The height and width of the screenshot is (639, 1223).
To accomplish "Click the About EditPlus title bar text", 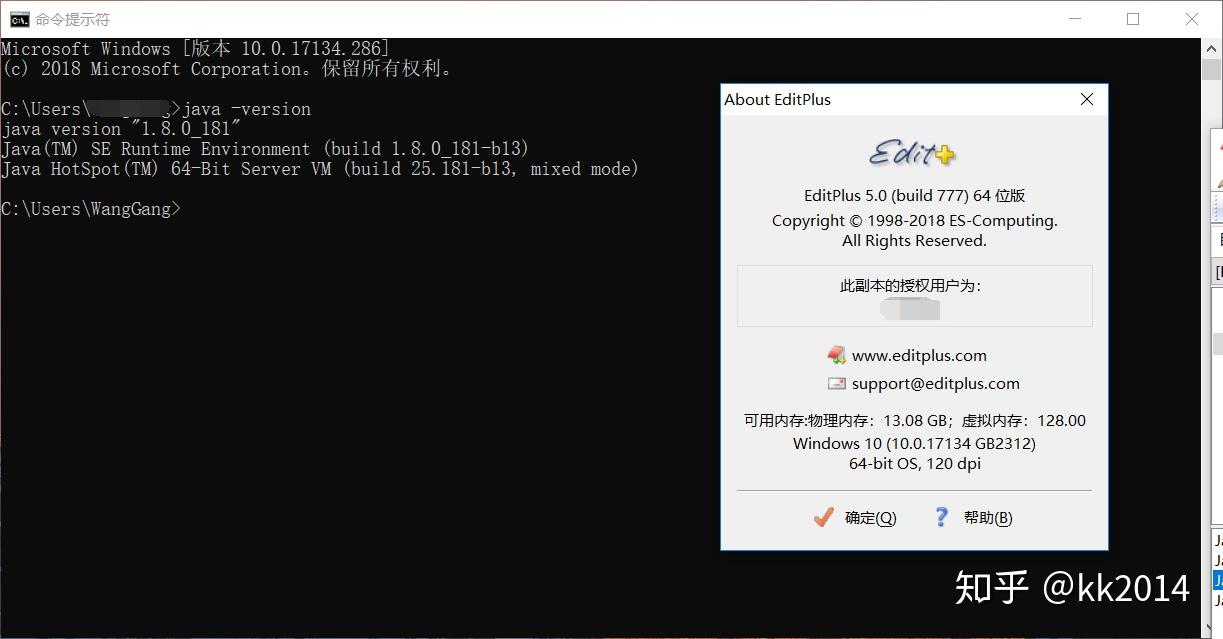I will [x=778, y=99].
